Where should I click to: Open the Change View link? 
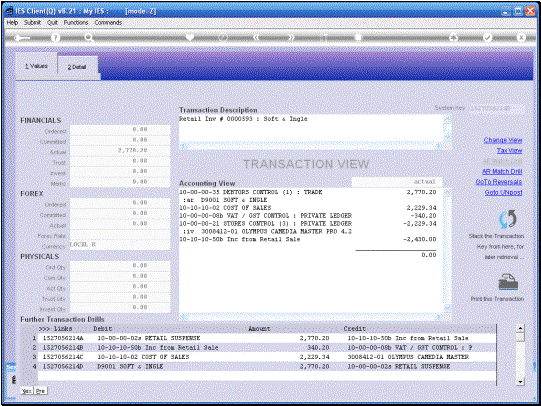point(503,140)
